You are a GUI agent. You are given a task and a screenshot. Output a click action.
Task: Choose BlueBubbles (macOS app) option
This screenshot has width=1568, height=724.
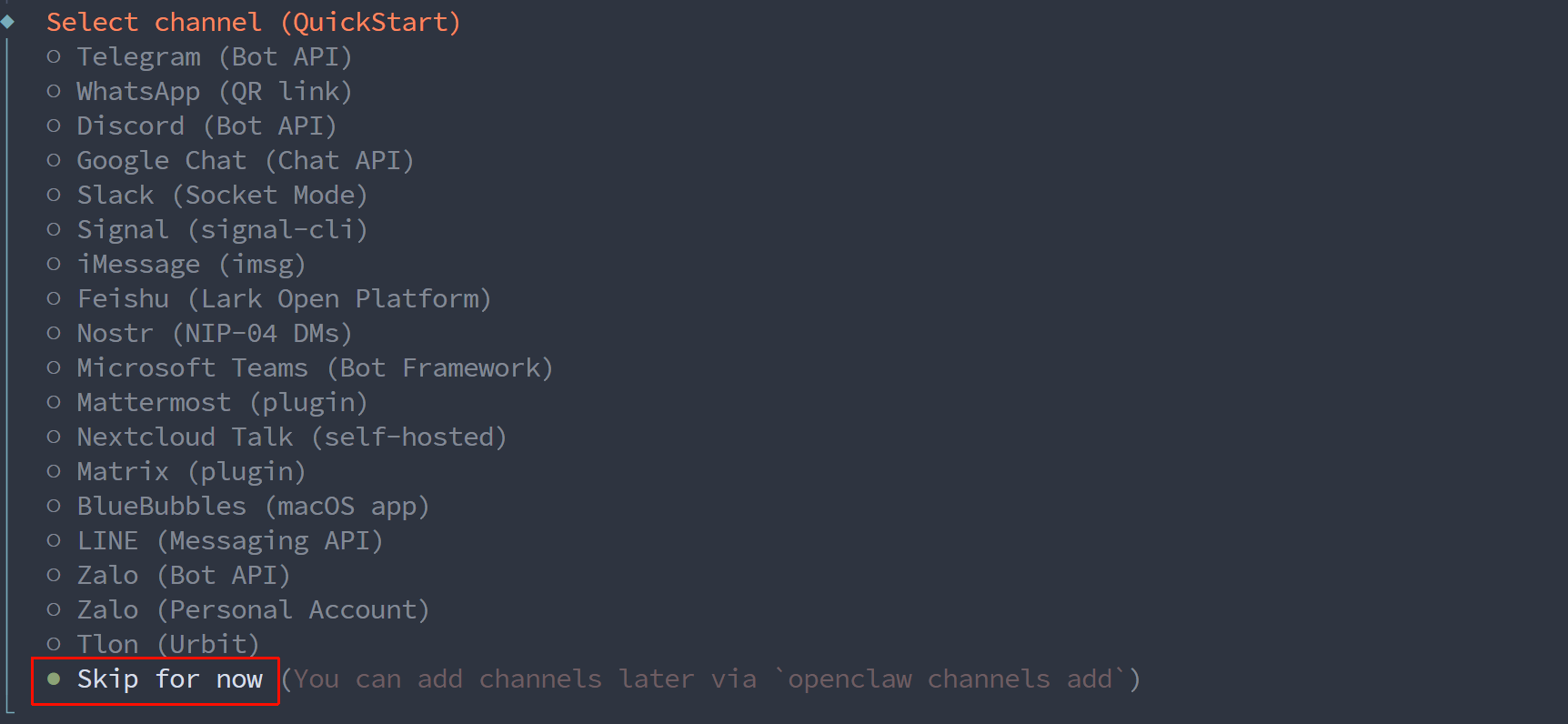point(252,507)
